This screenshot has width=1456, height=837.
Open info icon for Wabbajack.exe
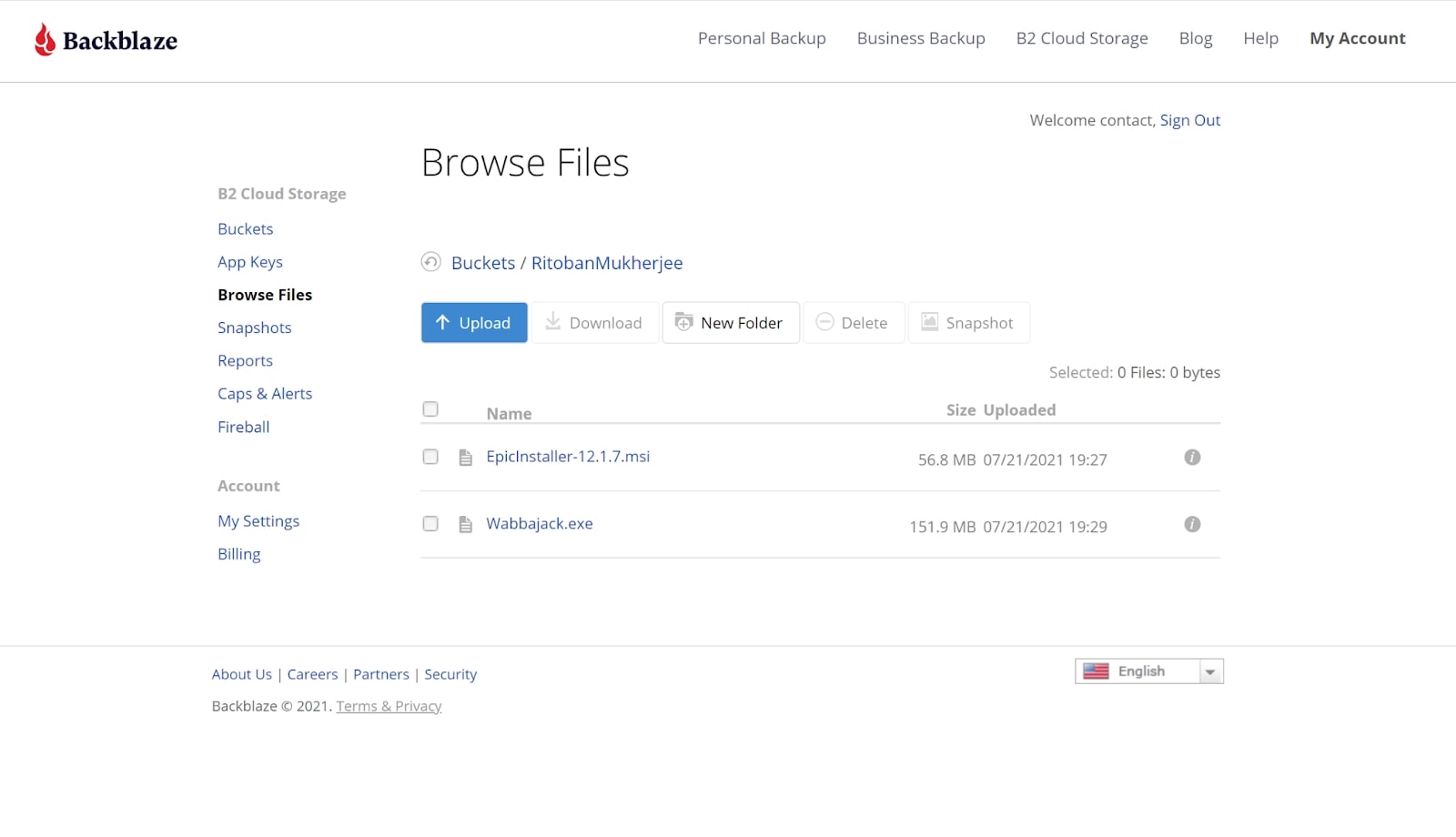[x=1192, y=524]
